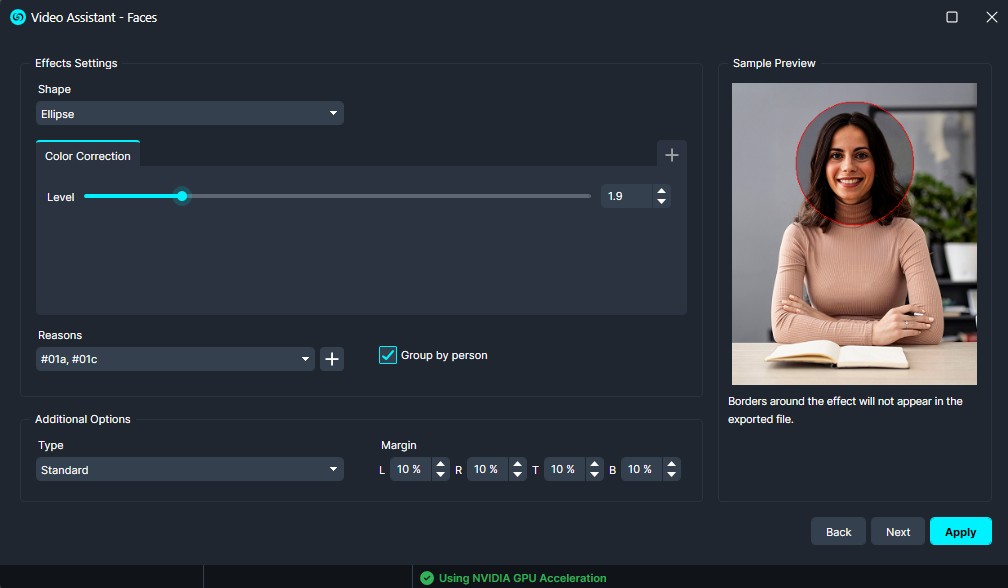Decrease the right margin (R) value
This screenshot has width=1008, height=588.
point(518,474)
